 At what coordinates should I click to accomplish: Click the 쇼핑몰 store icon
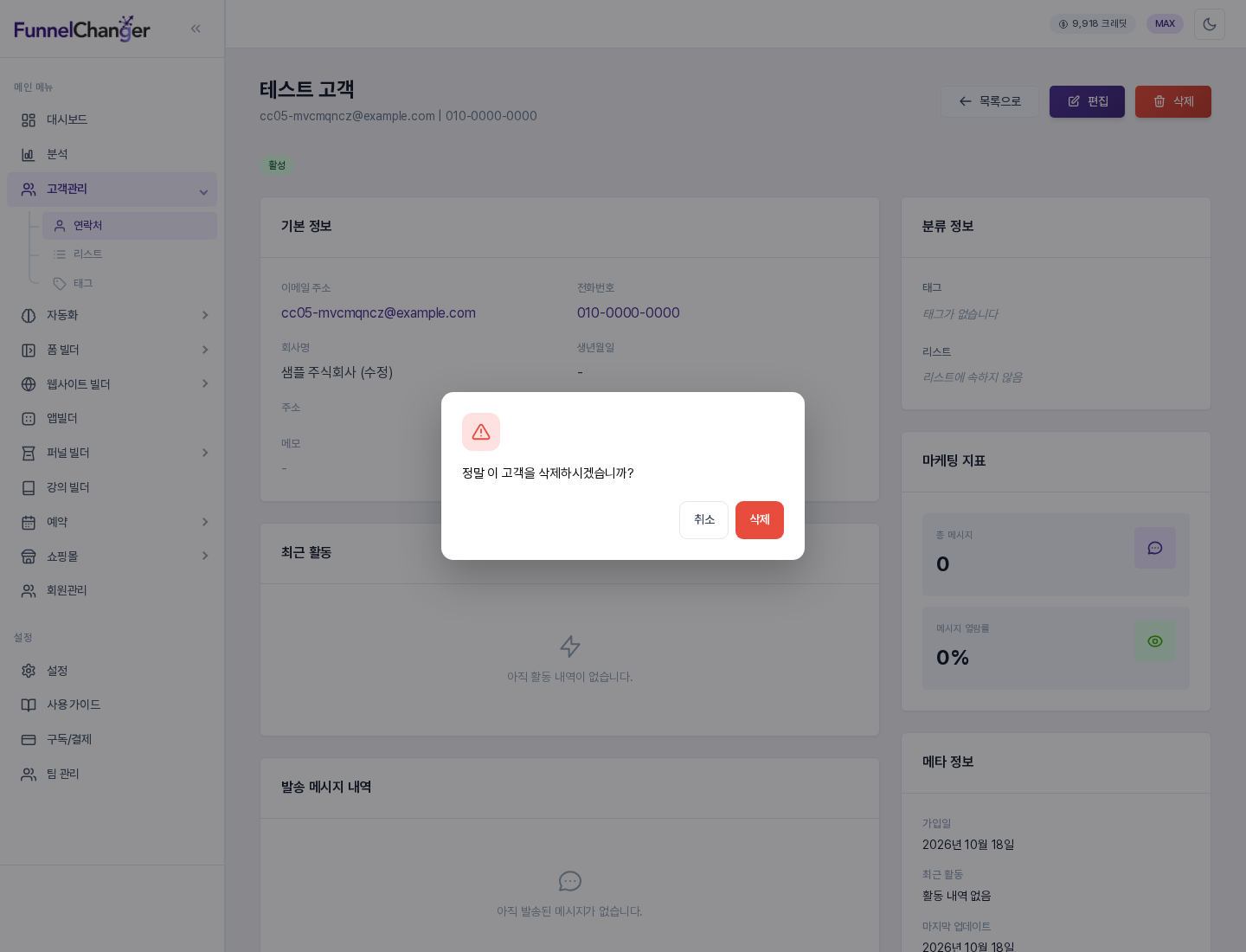[29, 556]
